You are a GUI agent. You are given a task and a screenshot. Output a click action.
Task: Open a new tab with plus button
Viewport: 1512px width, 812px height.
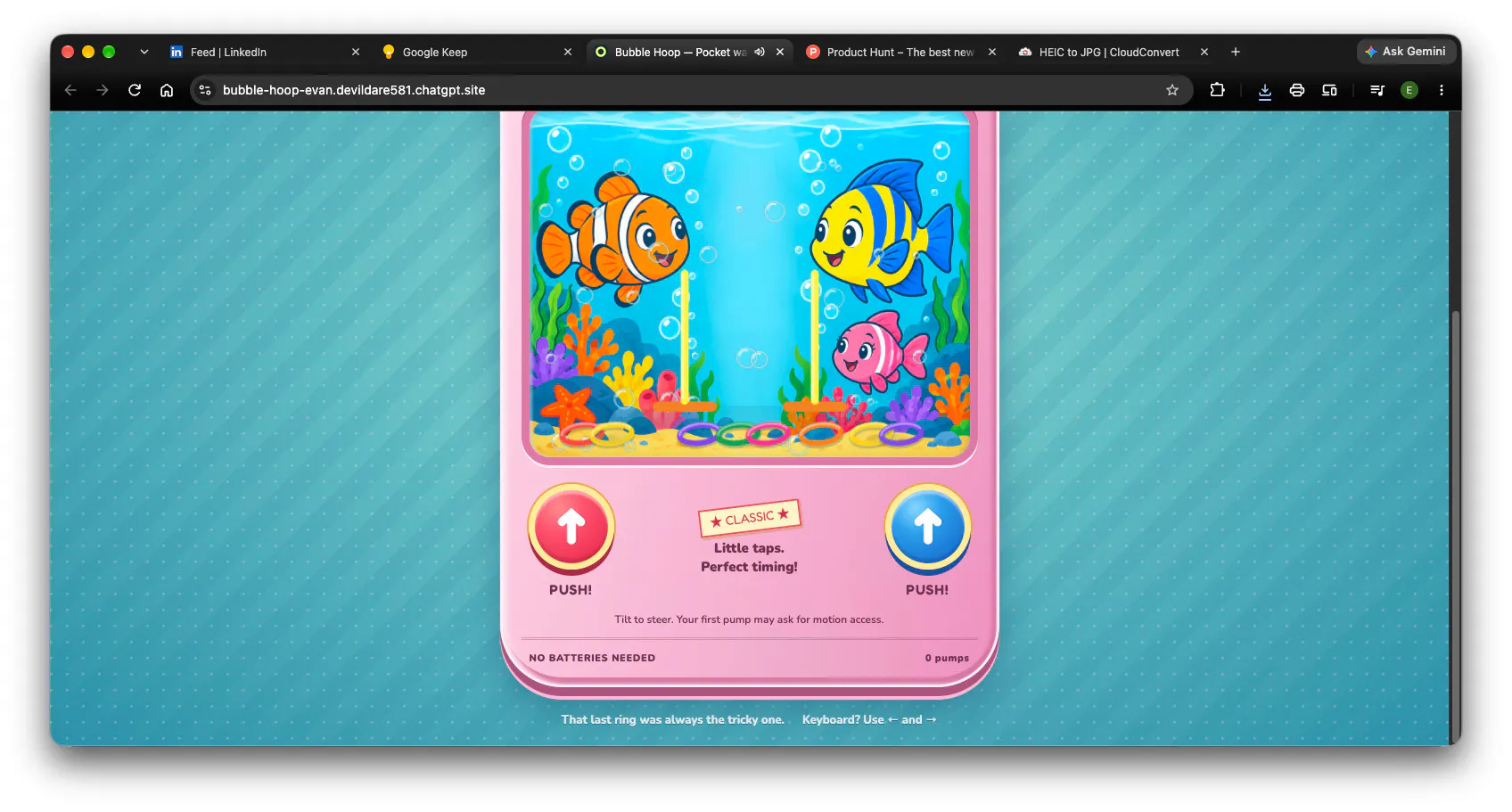pos(1236,52)
